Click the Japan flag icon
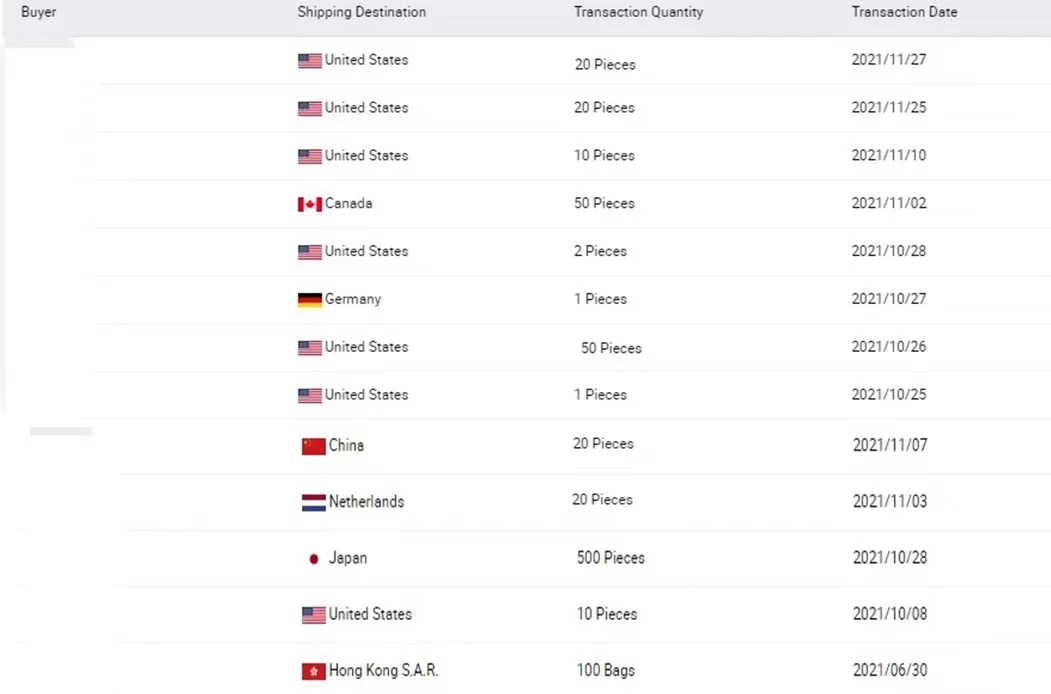Viewport: 1051px width, 694px height. click(314, 559)
